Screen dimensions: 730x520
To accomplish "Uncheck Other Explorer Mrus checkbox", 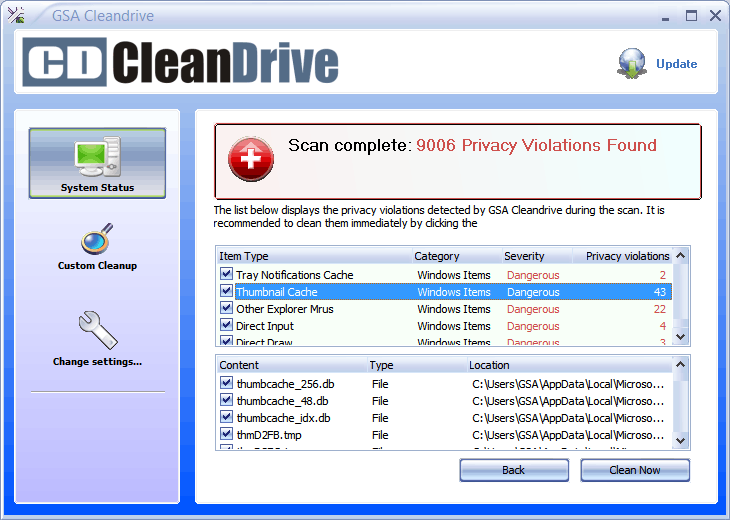I will (x=226, y=308).
